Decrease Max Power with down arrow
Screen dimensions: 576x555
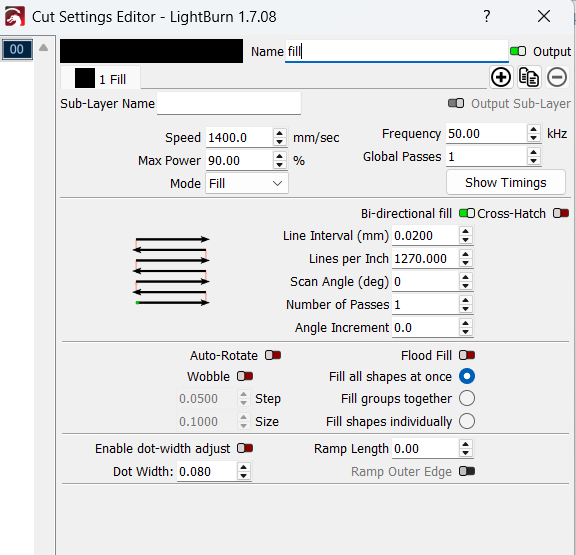[280, 165]
